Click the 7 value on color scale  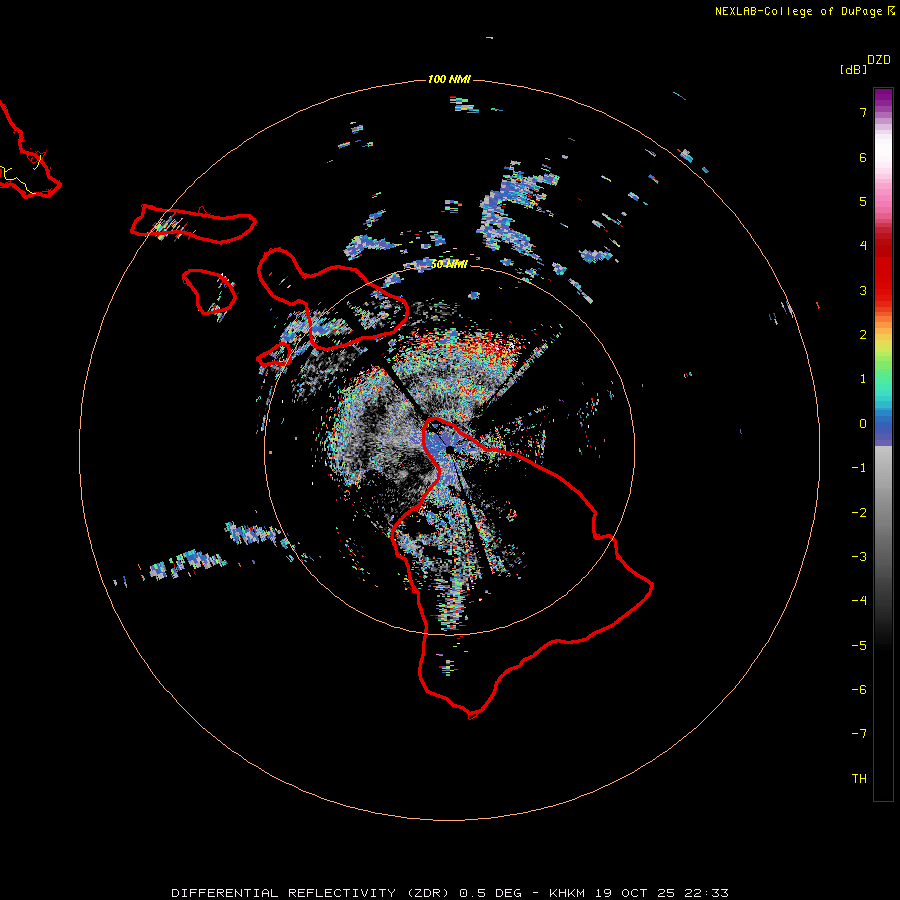(x=863, y=112)
